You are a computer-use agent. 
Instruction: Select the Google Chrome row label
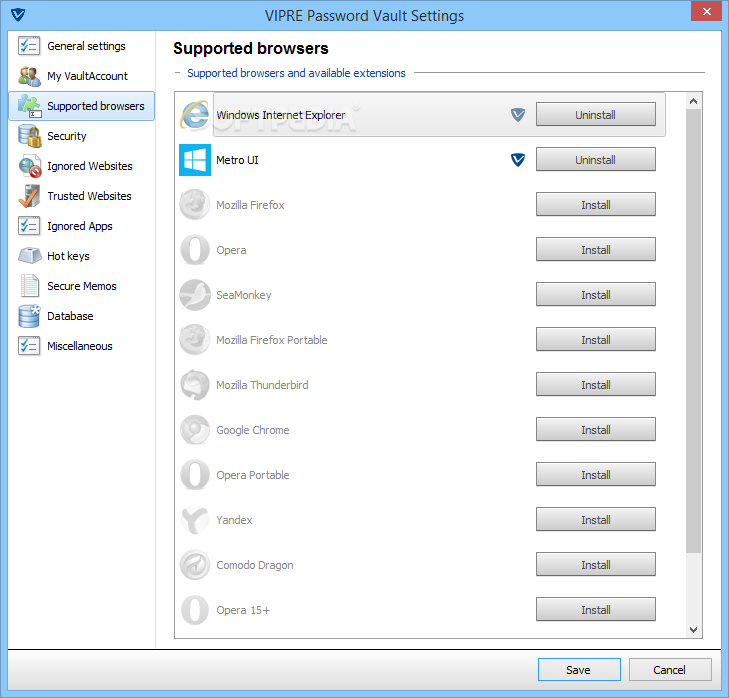click(252, 430)
